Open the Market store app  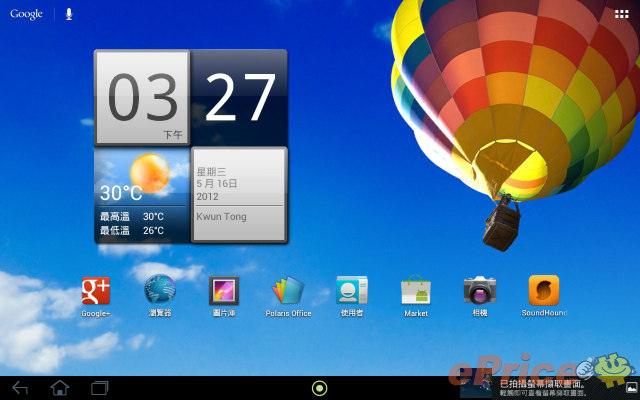[416, 291]
